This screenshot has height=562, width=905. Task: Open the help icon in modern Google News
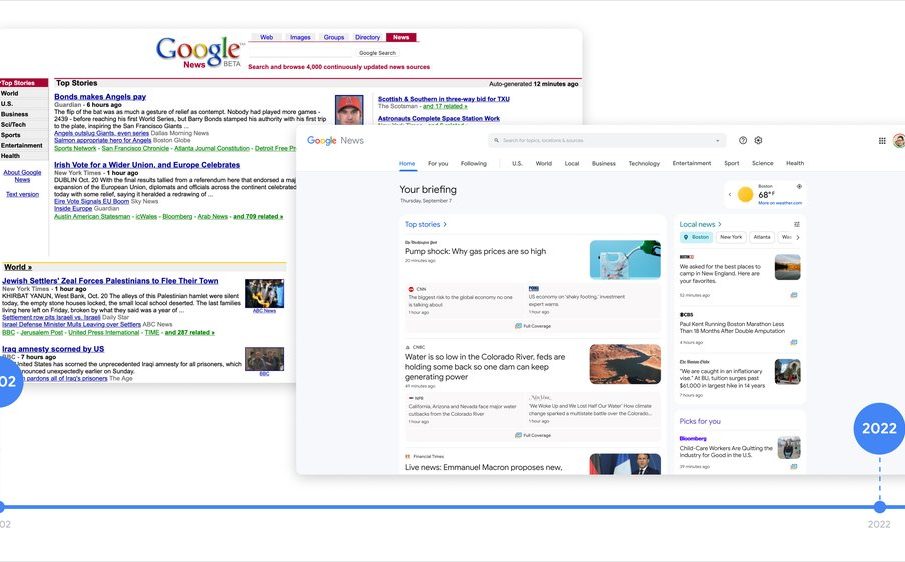tap(743, 140)
